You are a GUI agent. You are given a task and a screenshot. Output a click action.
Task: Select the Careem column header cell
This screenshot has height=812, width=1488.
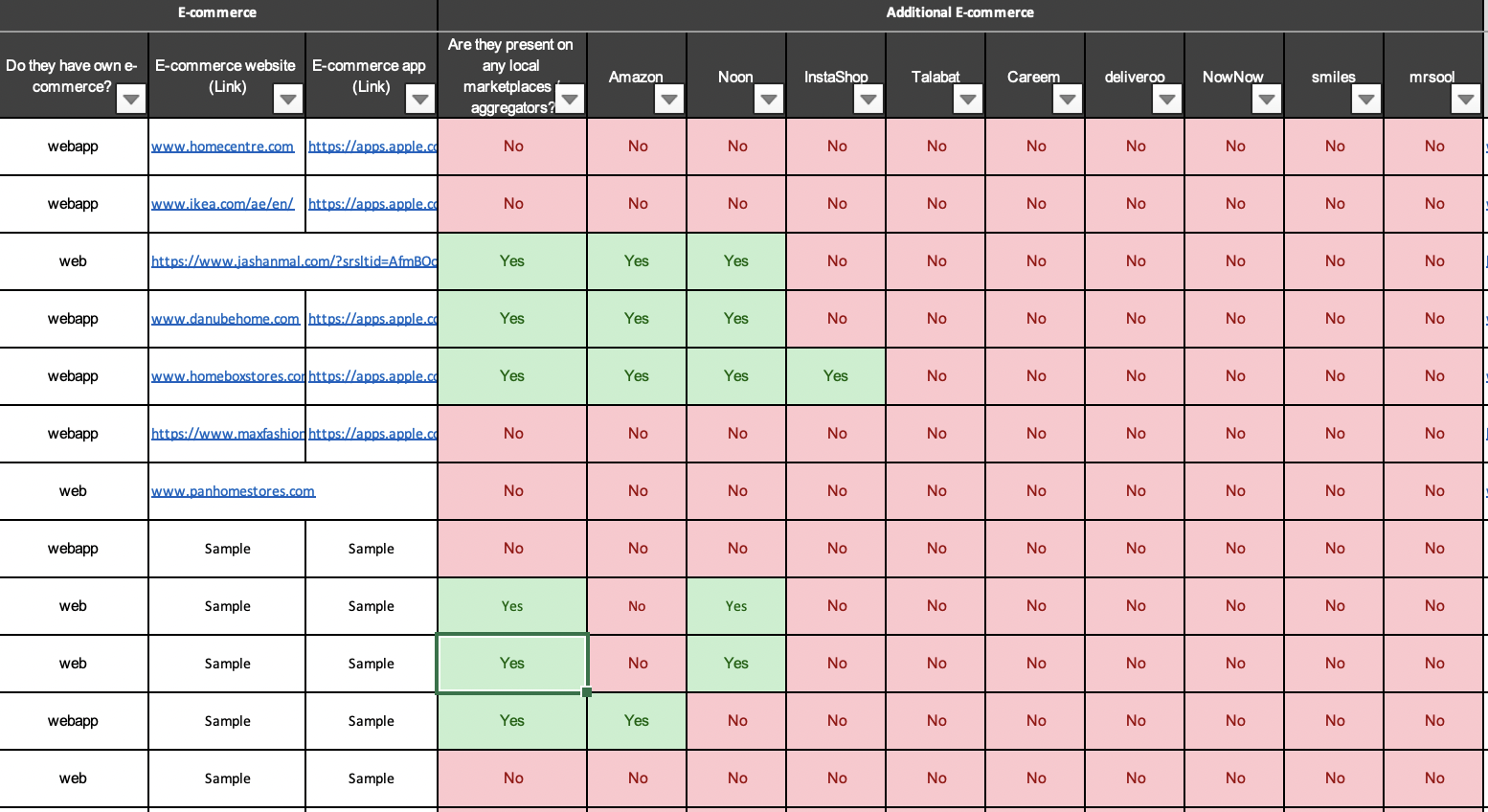(x=1035, y=75)
